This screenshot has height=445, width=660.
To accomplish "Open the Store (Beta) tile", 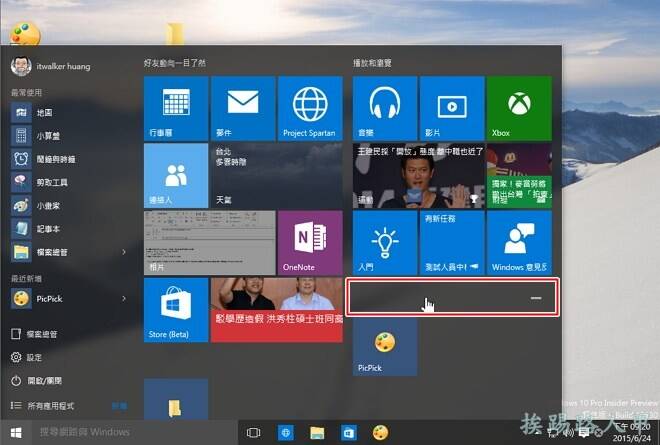I will 176,310.
